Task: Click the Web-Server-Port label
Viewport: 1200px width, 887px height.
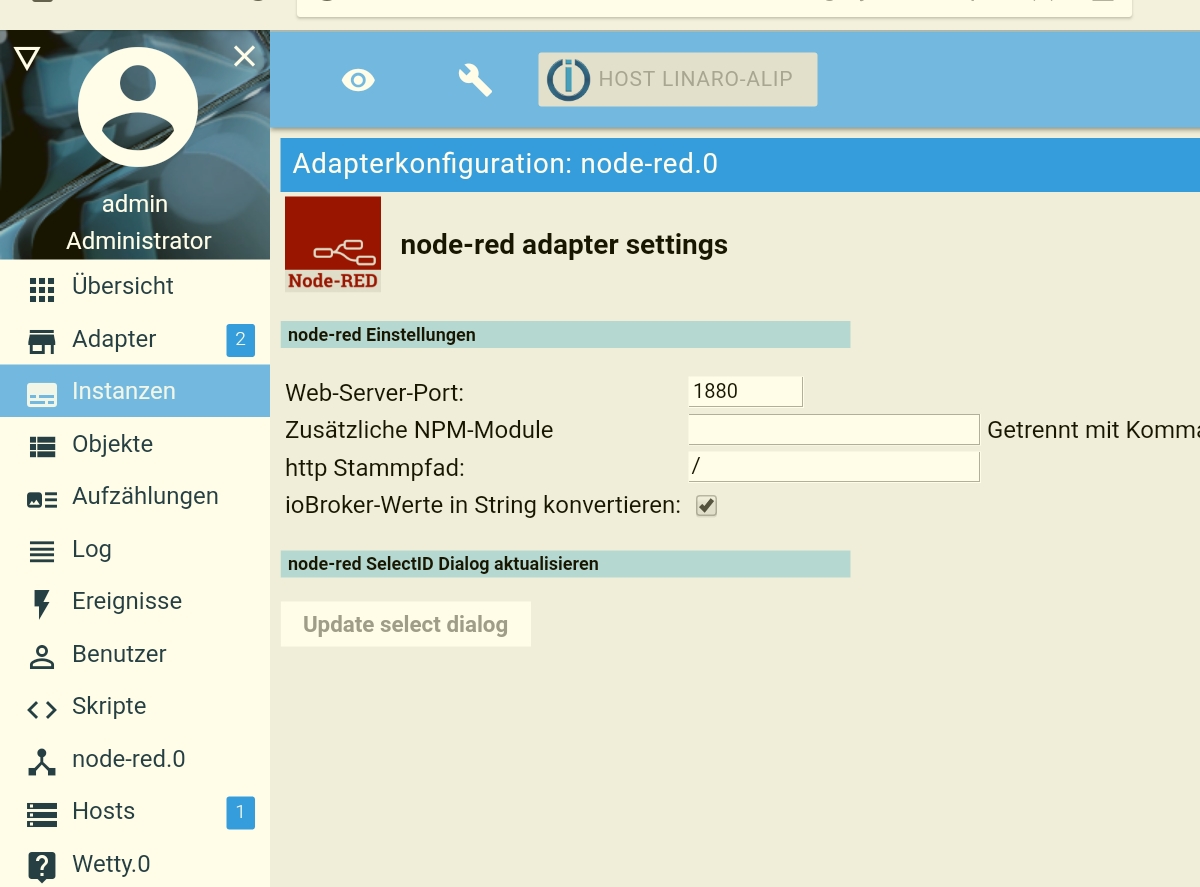Action: coord(375,392)
